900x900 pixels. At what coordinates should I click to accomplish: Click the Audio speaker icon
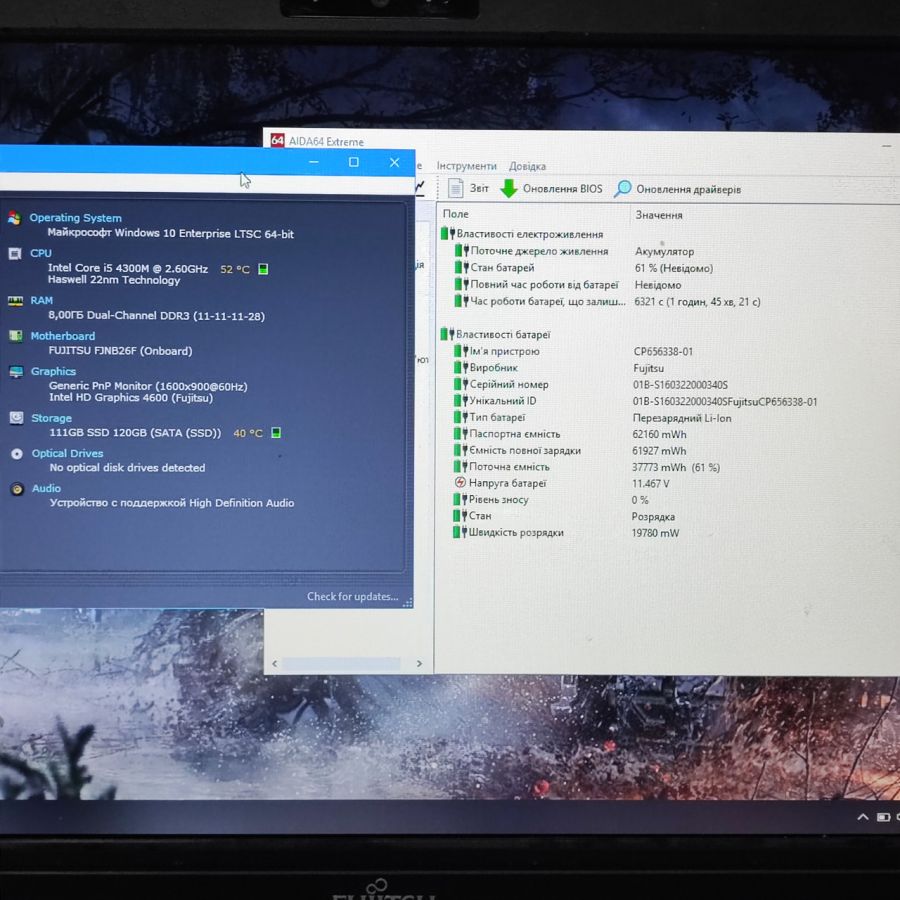pyautogui.click(x=18, y=489)
